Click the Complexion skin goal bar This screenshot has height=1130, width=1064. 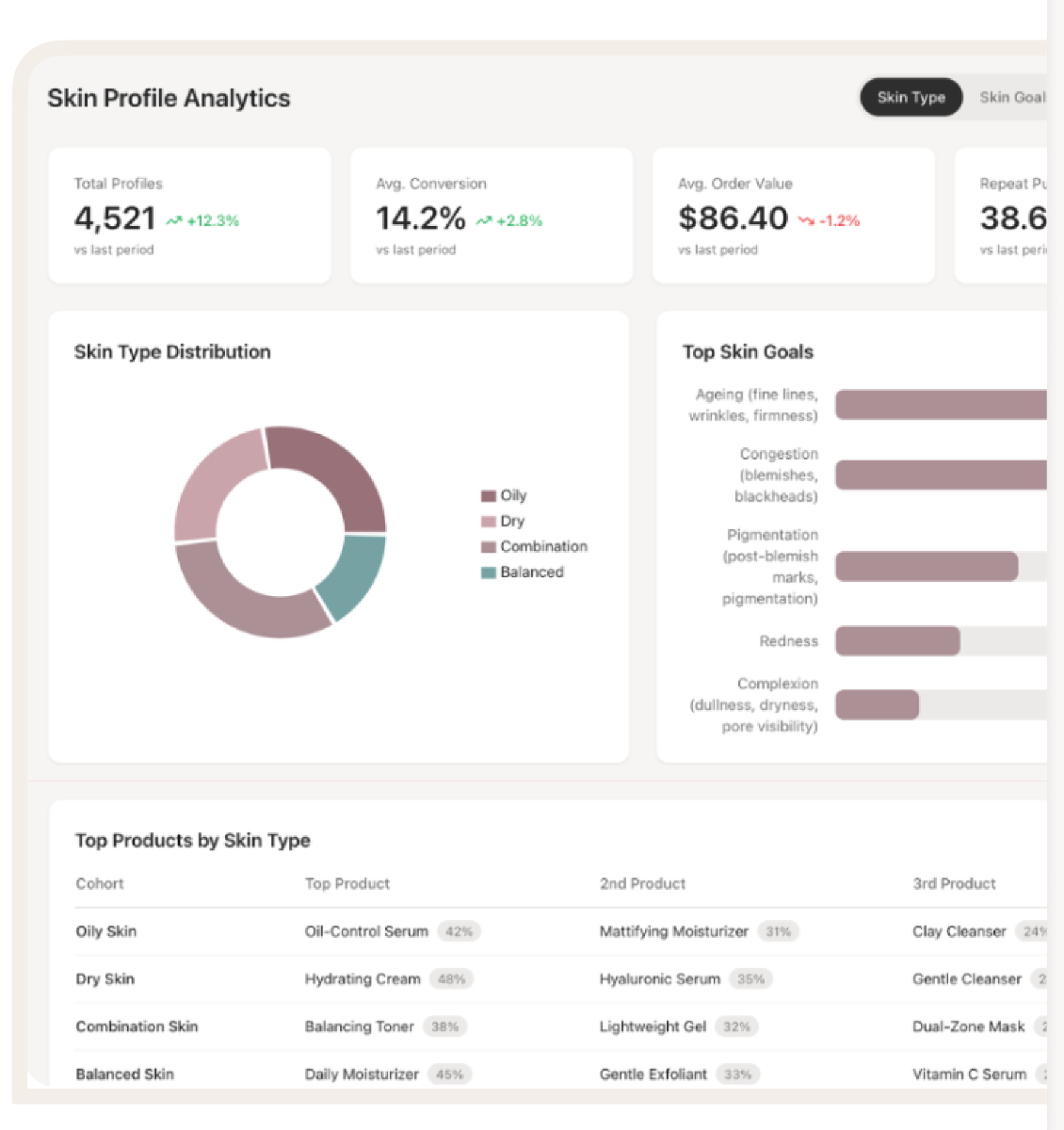click(x=877, y=704)
